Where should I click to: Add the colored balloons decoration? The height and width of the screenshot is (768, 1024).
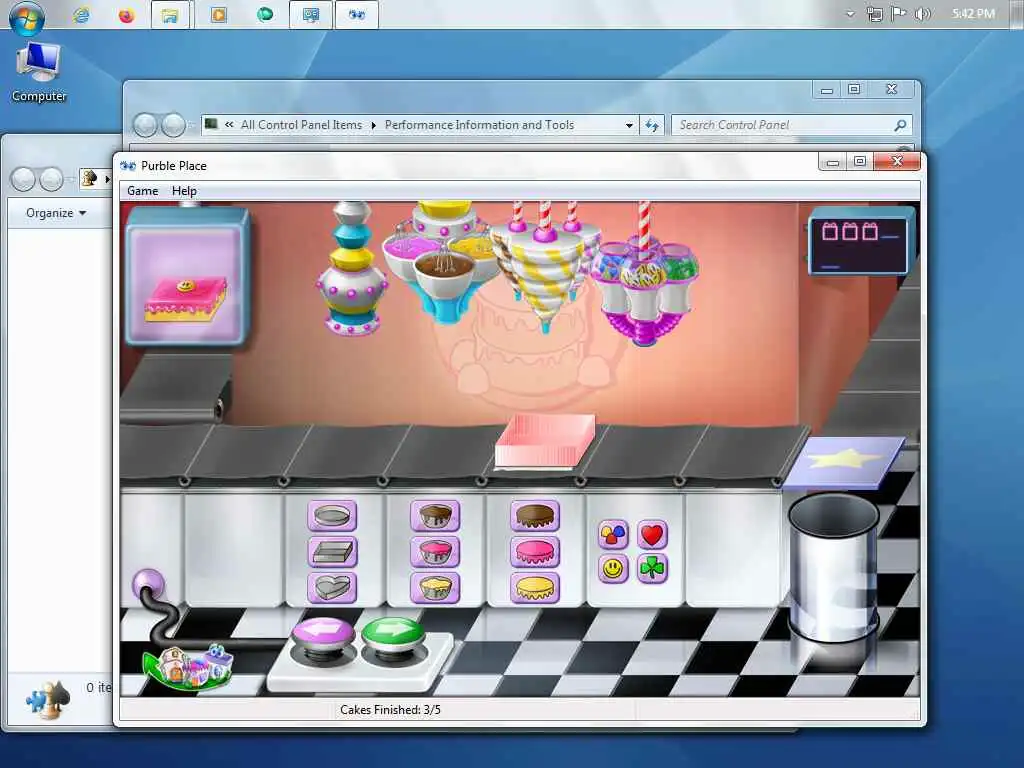coord(613,535)
